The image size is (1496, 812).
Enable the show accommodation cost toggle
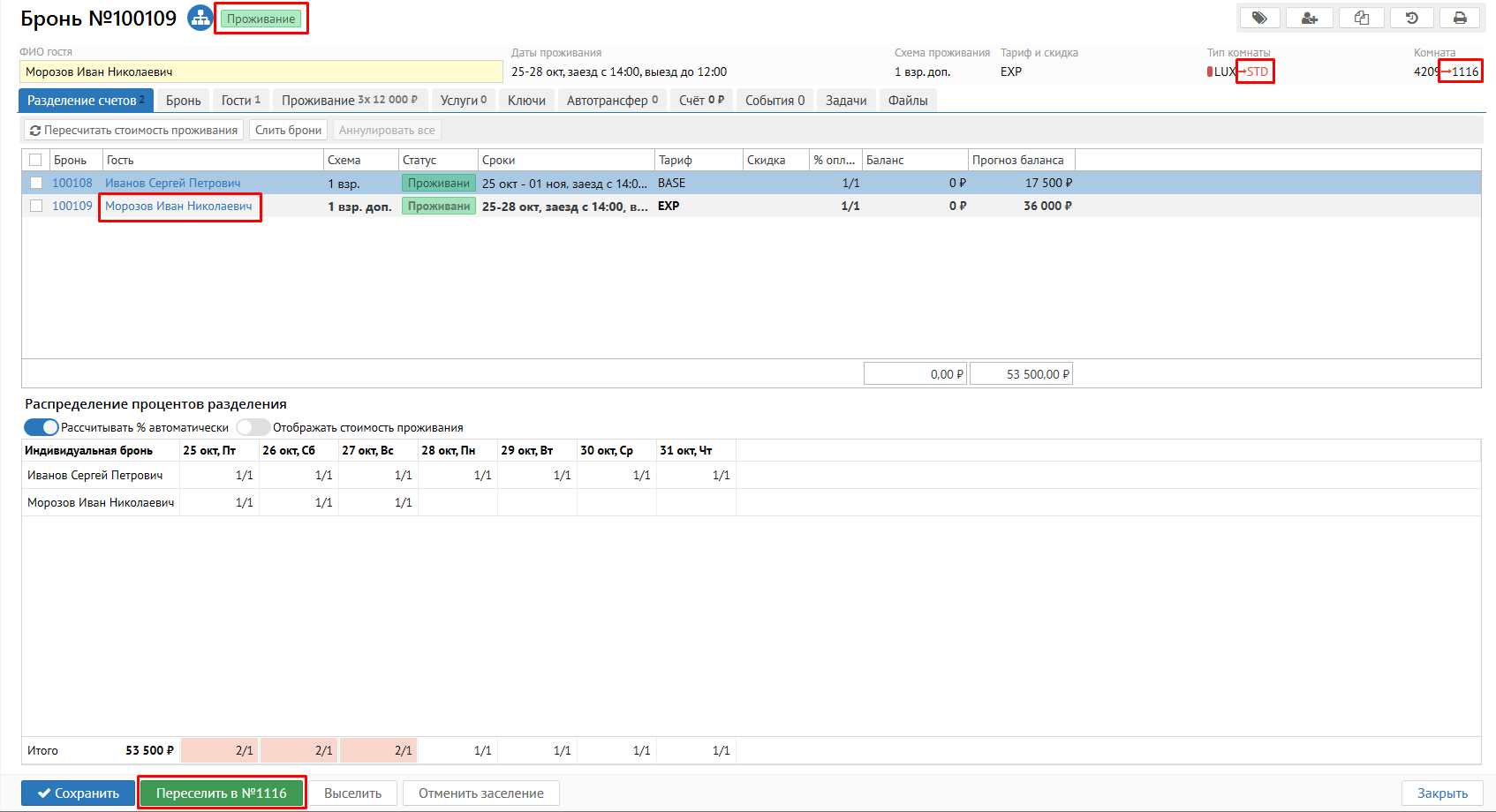point(253,427)
